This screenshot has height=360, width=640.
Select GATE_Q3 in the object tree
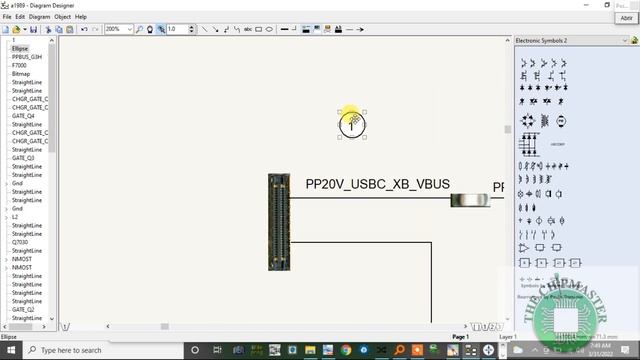point(23,158)
